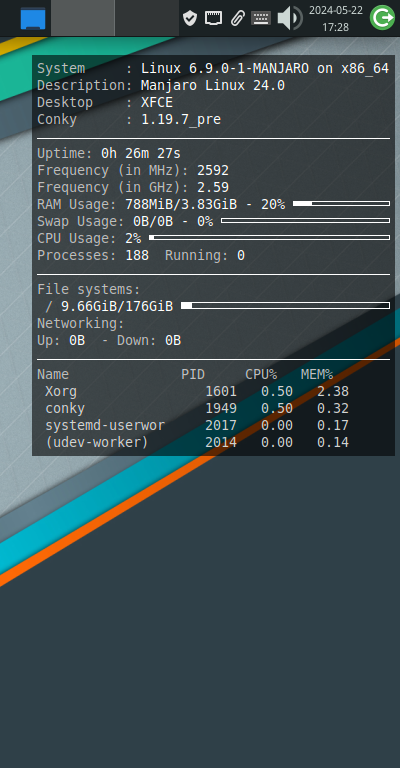Viewport: 400px width, 768px height.
Task: Click the Swap Usage progress bar
Action: tap(306, 220)
